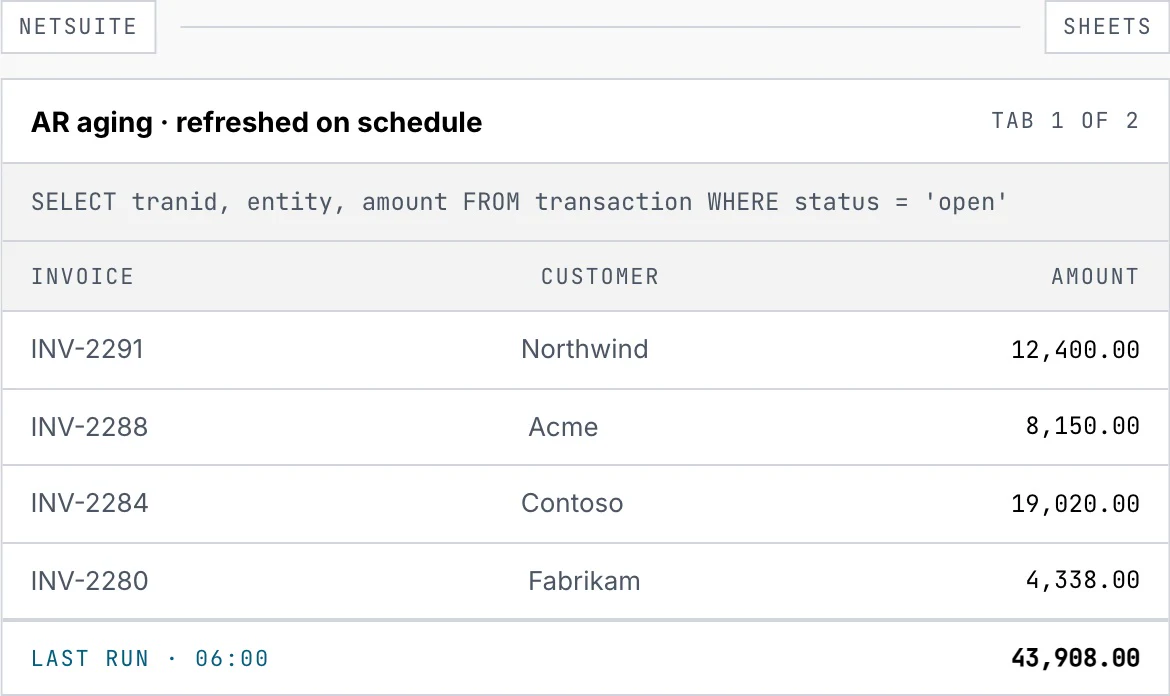Open invoice INV-2284
Viewport: 1170px width, 696px height.
90,504
